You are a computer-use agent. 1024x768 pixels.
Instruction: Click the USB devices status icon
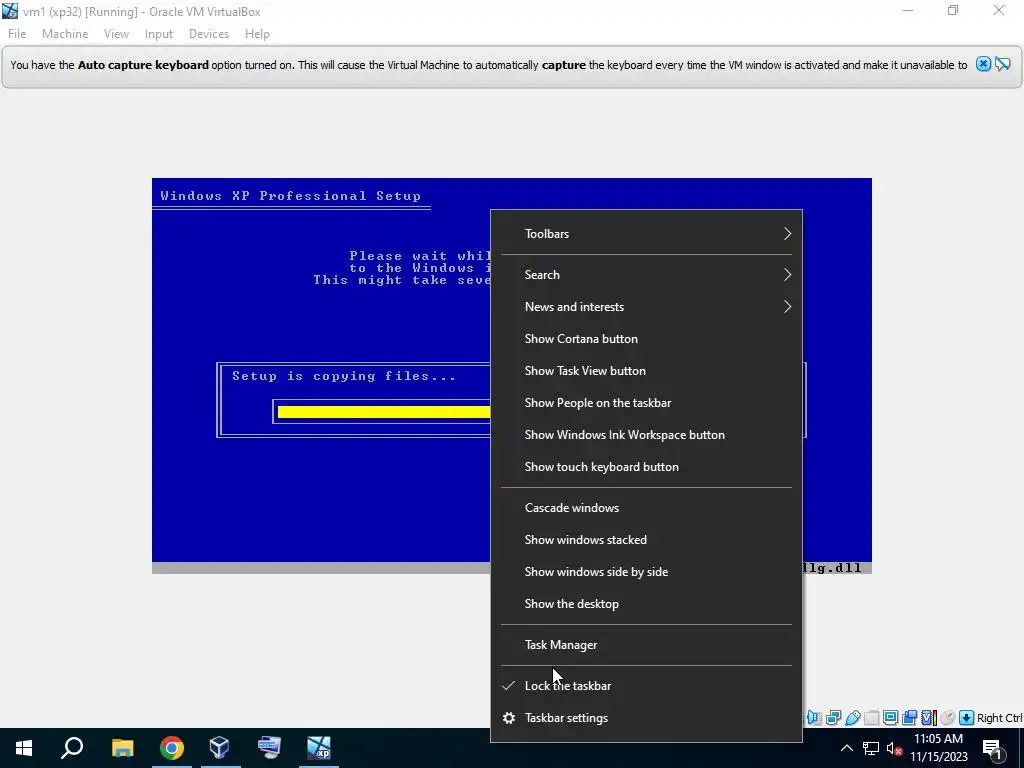(x=852, y=718)
